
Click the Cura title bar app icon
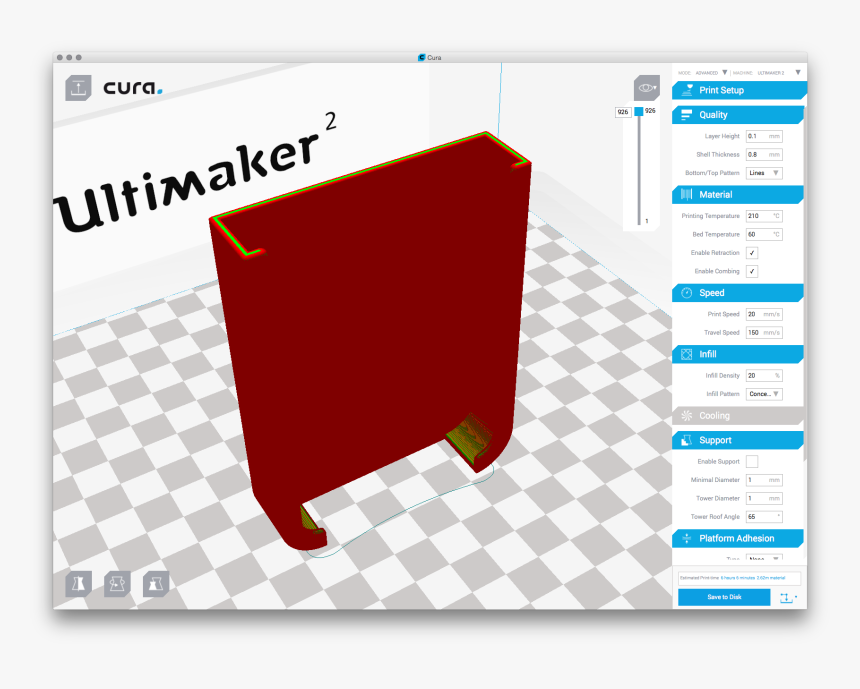click(421, 57)
